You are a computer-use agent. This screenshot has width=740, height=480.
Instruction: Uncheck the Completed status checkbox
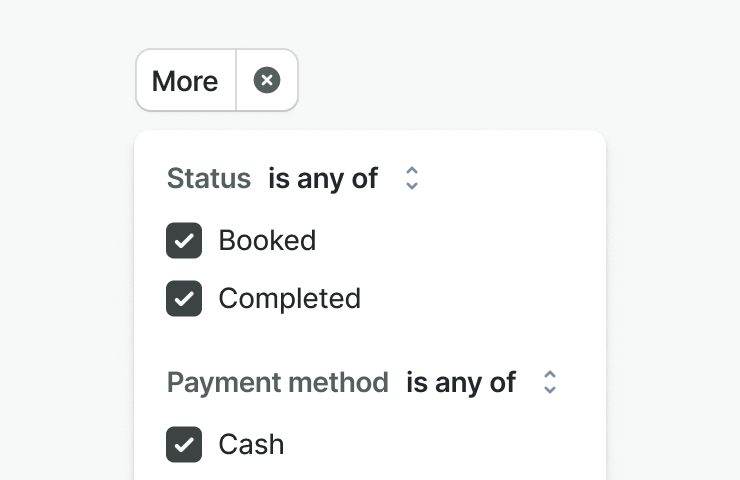[x=184, y=299]
